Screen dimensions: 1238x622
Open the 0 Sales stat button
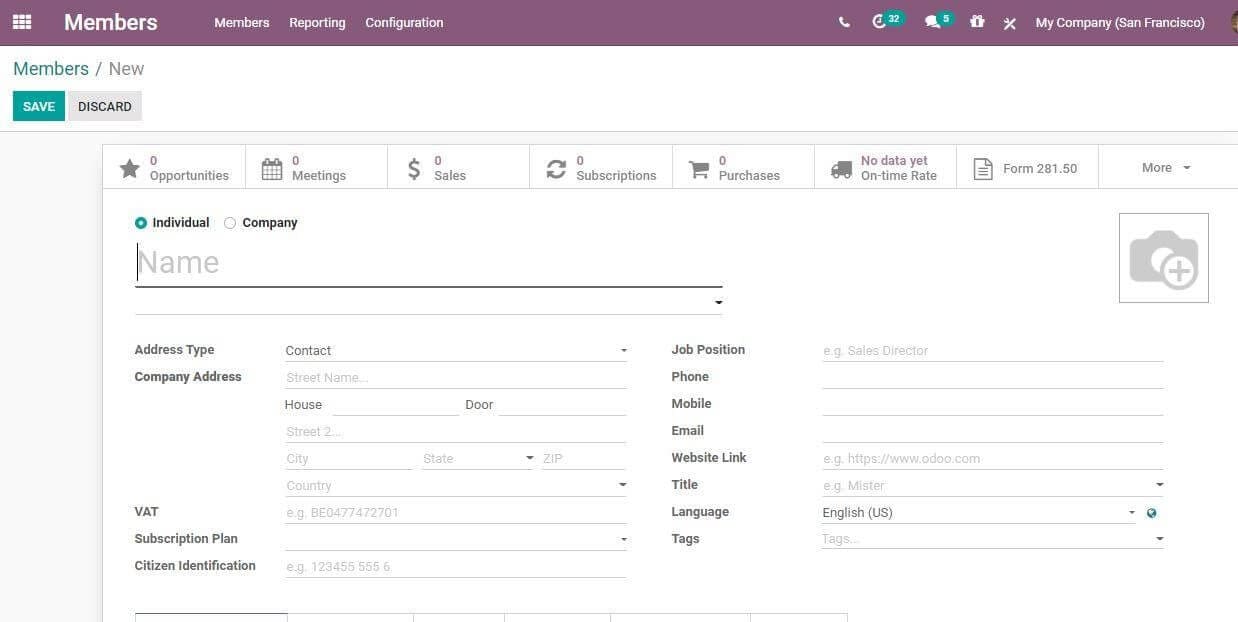(x=459, y=168)
